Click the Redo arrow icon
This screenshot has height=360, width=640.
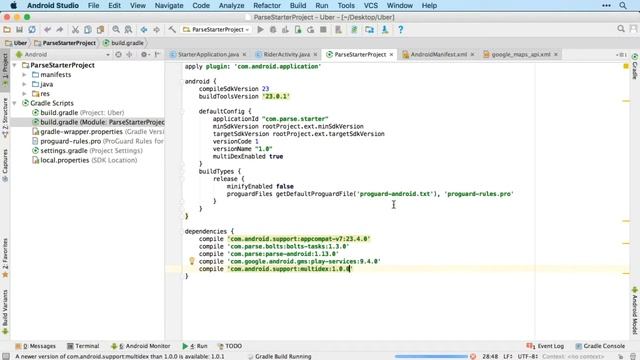(60, 29)
